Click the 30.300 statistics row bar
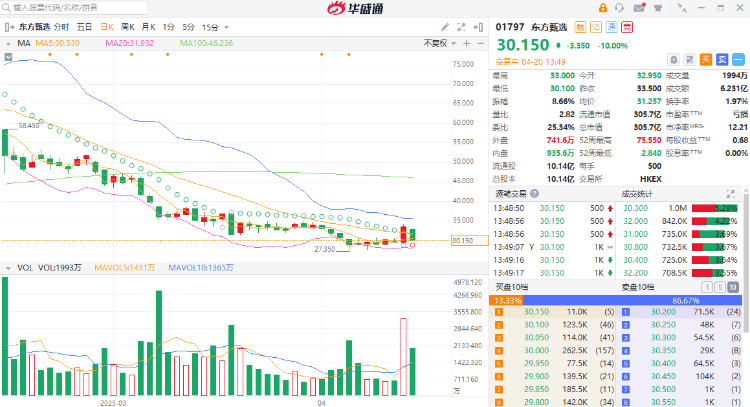 tap(715, 209)
